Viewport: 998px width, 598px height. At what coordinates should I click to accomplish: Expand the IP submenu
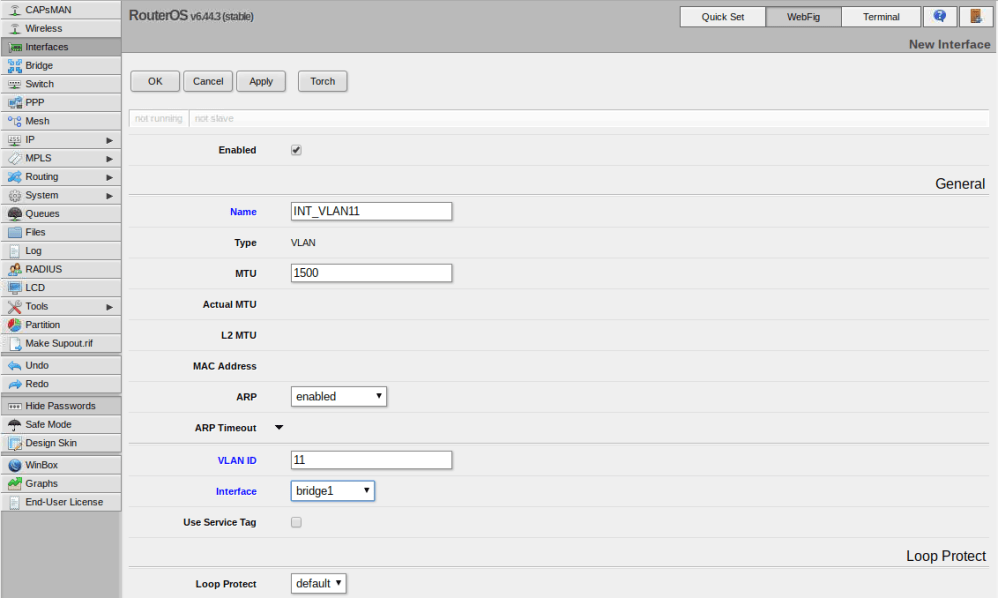pyautogui.click(x=109, y=140)
